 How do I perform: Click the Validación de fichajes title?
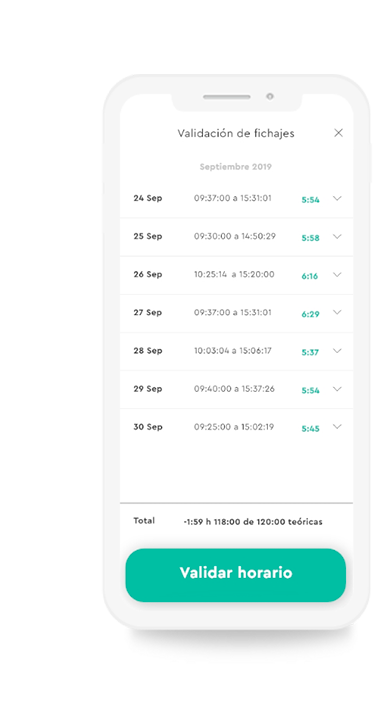pos(236,133)
